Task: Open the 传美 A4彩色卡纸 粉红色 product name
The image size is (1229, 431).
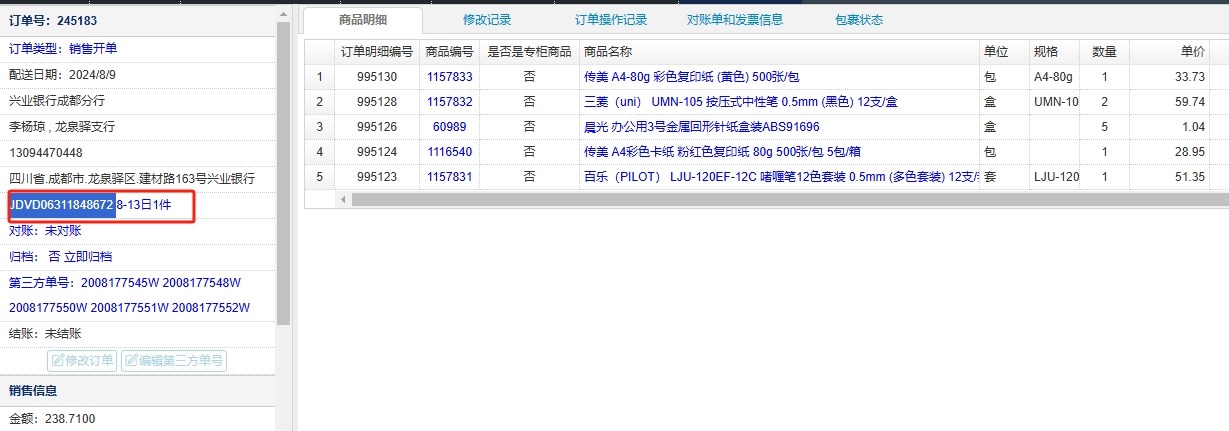Action: coord(722,152)
